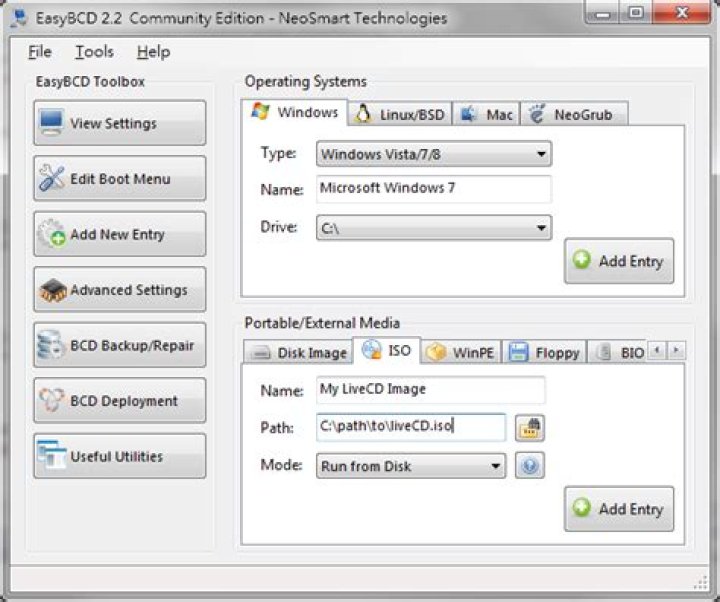Click the green plus on bottom Add Entry
The image size is (720, 602).
click(x=581, y=507)
